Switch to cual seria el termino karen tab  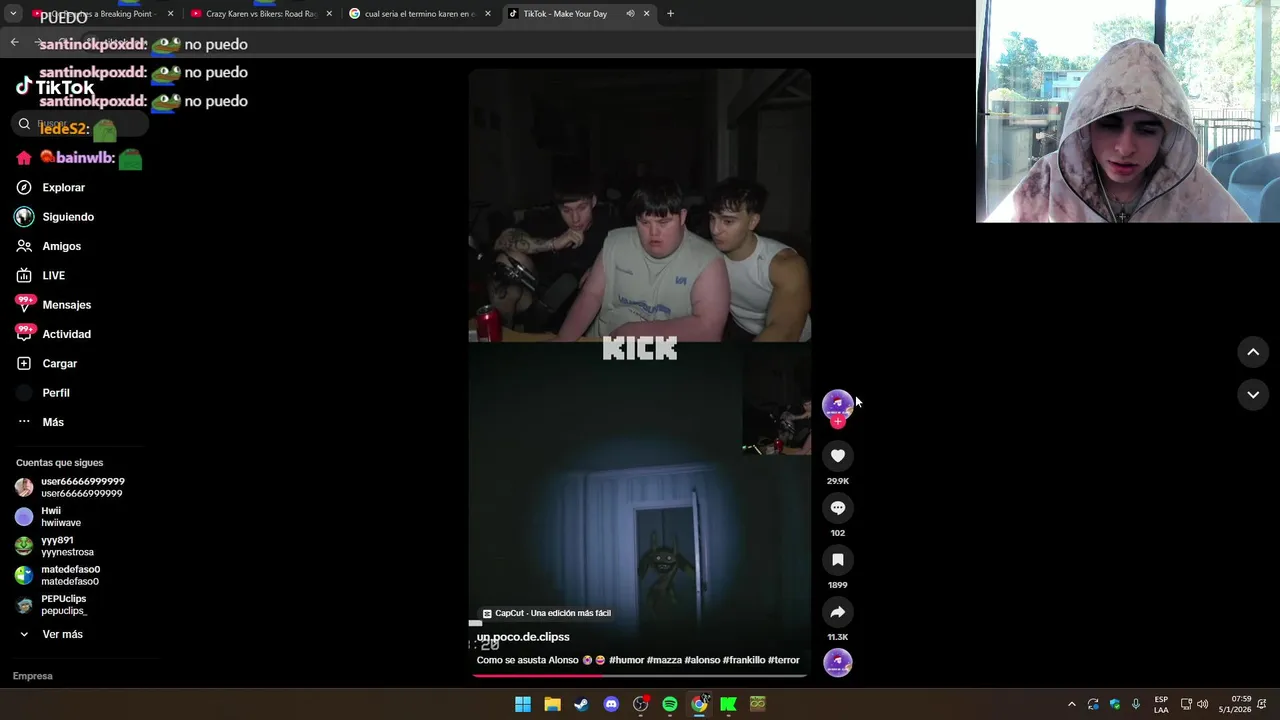(420, 14)
